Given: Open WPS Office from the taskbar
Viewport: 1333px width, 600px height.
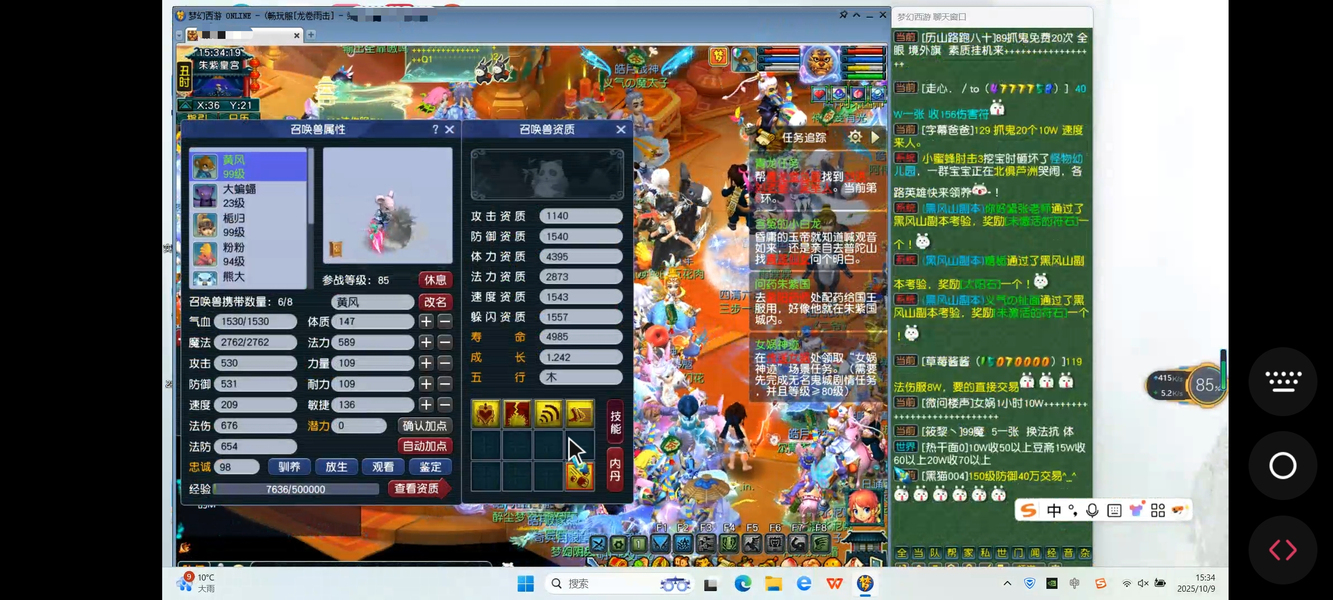Looking at the screenshot, I should [834, 584].
